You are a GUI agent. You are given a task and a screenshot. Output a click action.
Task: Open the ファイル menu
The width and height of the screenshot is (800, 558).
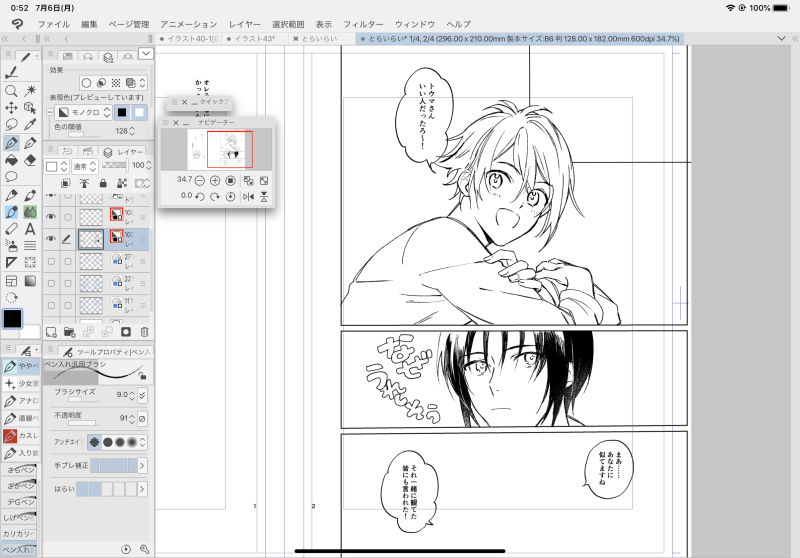pos(54,24)
